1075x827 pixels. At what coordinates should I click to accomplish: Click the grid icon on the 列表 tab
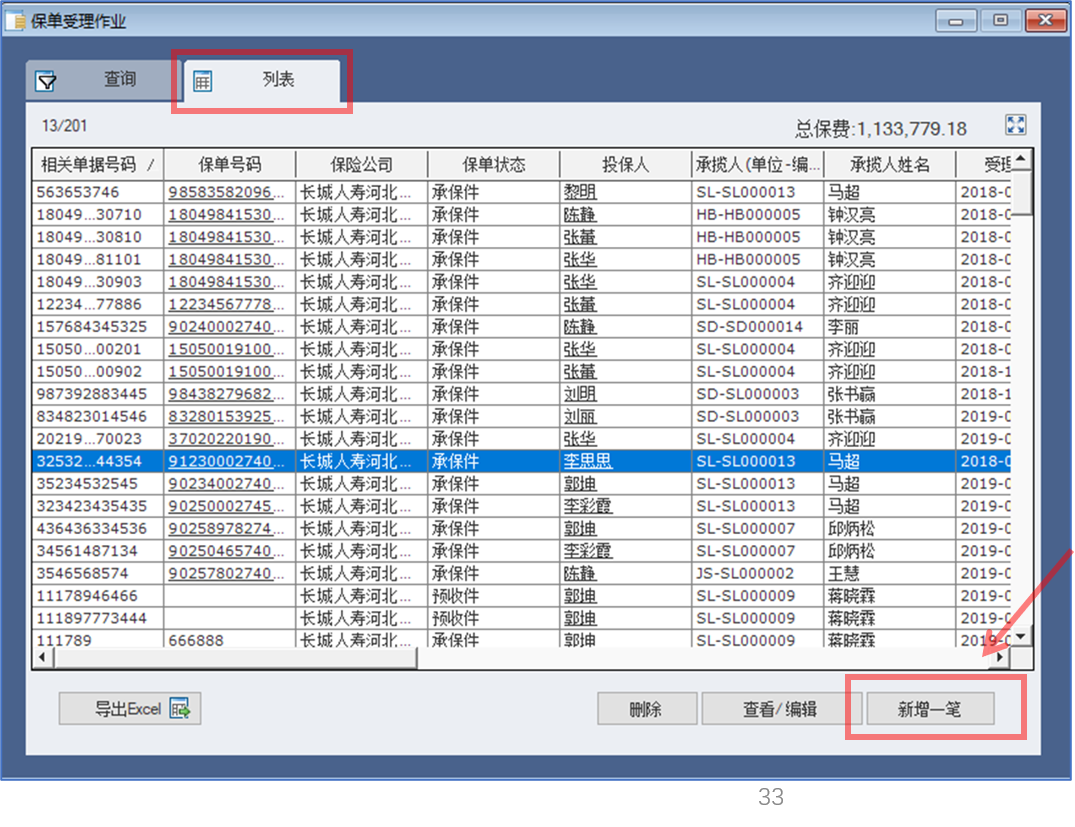(203, 81)
